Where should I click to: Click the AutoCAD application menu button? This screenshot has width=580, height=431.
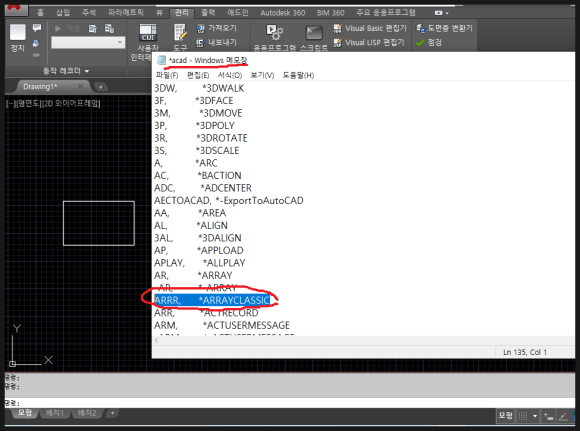click(x=16, y=9)
